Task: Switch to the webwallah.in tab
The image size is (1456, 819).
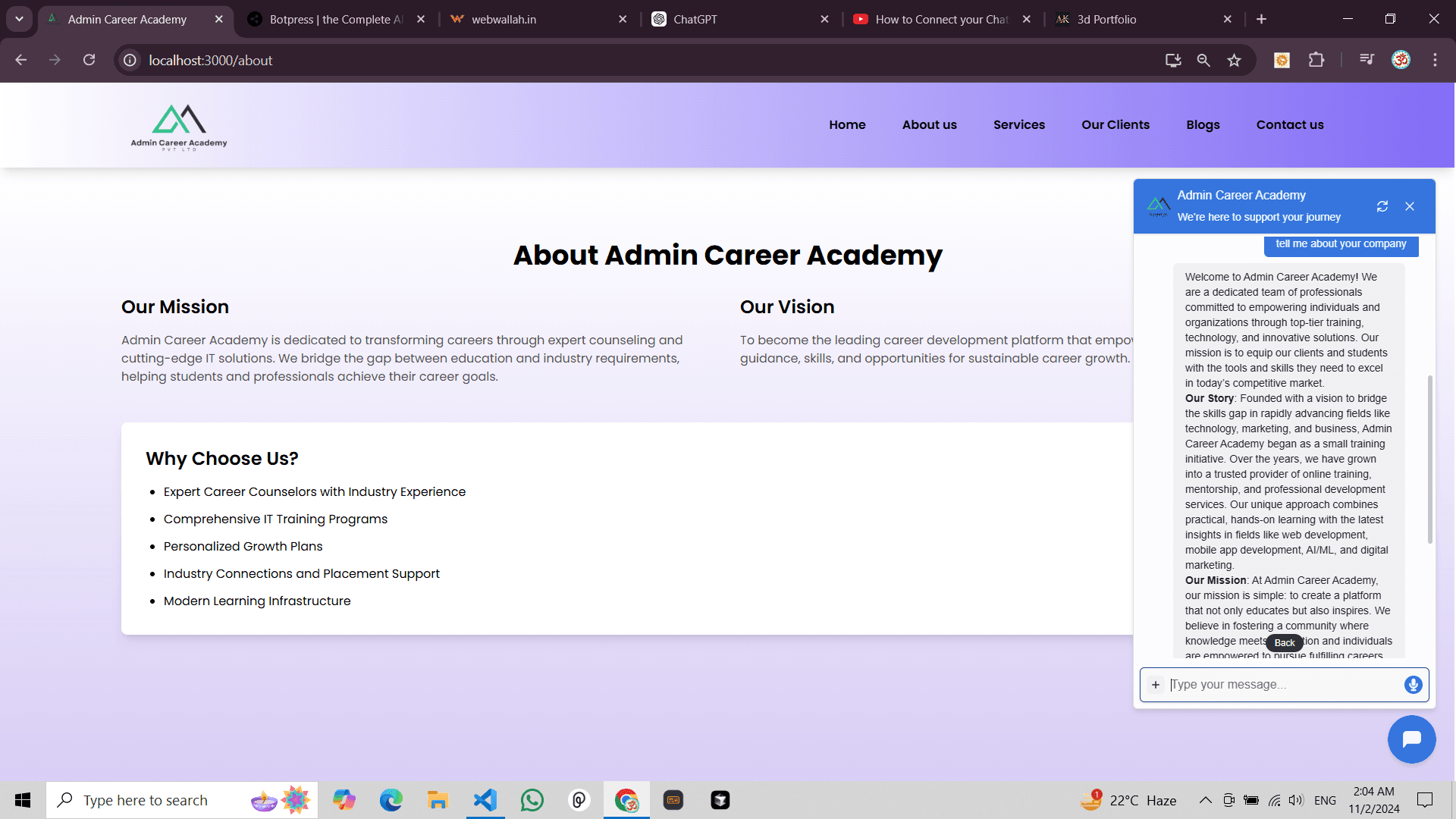Action: click(537, 19)
